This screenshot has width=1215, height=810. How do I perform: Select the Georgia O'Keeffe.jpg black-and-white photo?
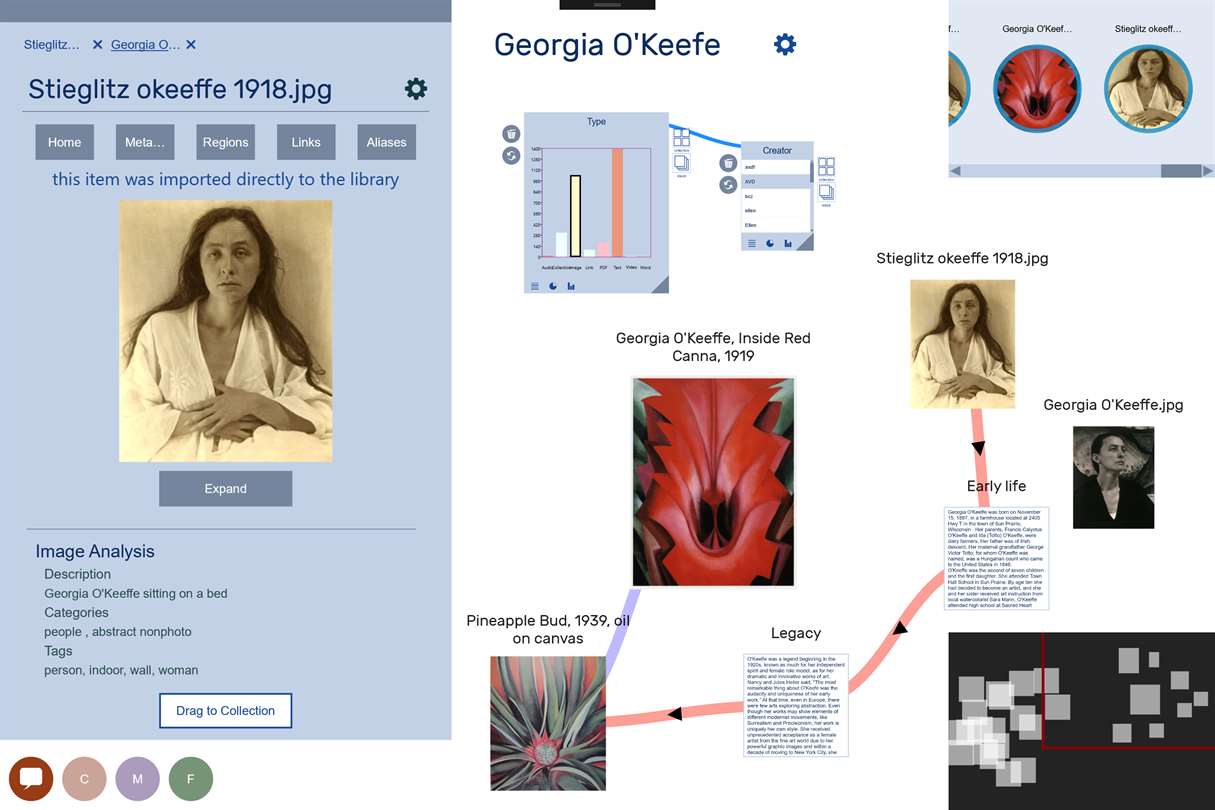coord(1114,478)
